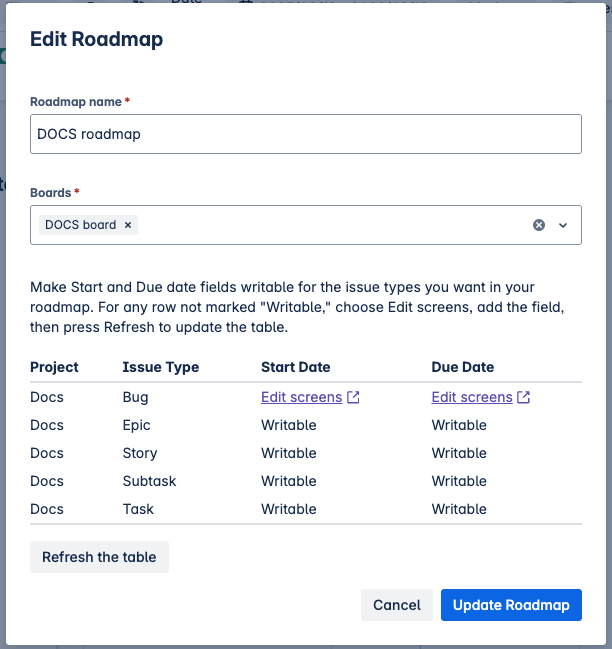Click the Project column header
Image resolution: width=612 pixels, height=649 pixels.
tap(54, 367)
